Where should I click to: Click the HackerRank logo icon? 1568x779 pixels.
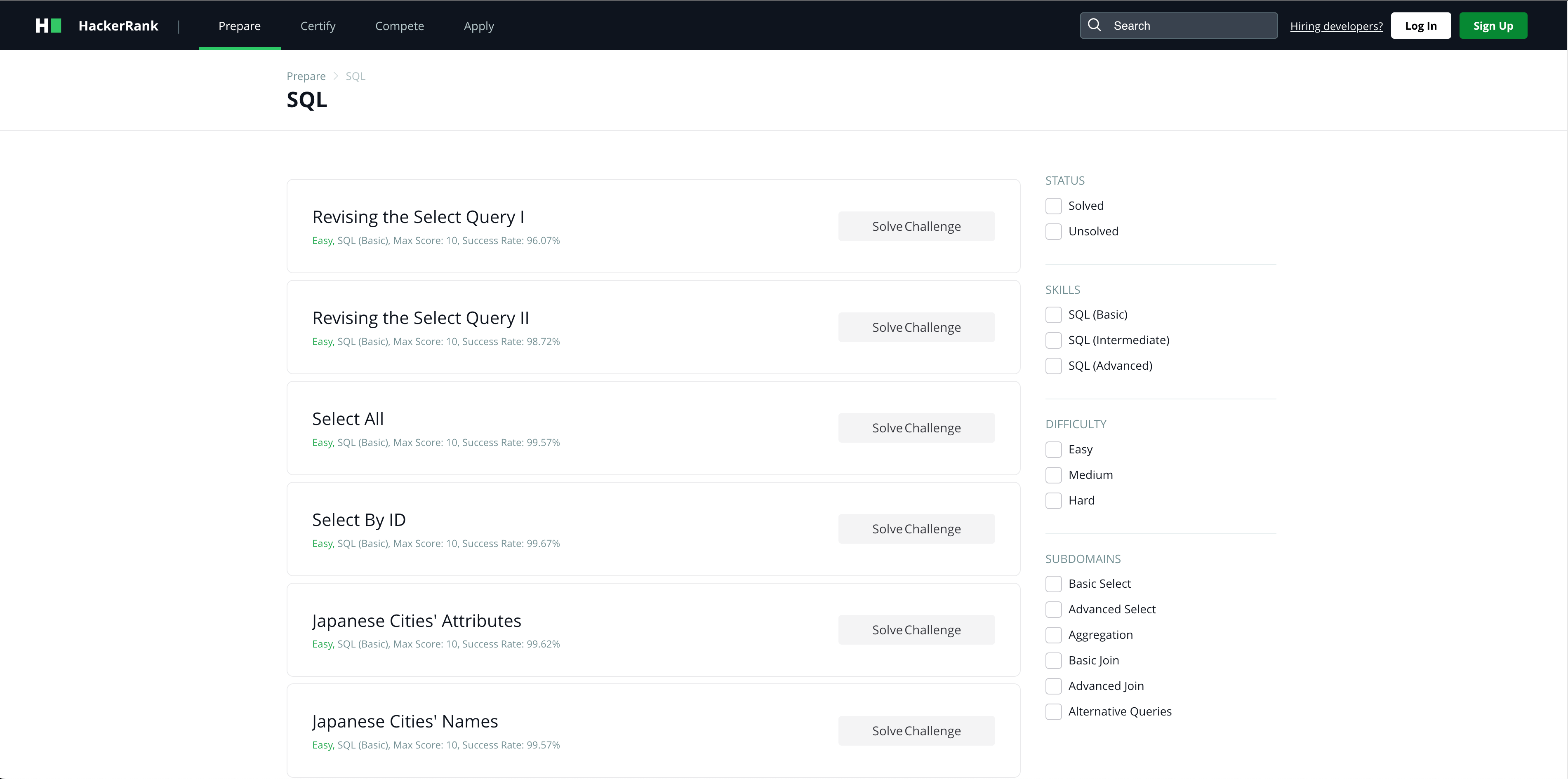click(x=48, y=26)
